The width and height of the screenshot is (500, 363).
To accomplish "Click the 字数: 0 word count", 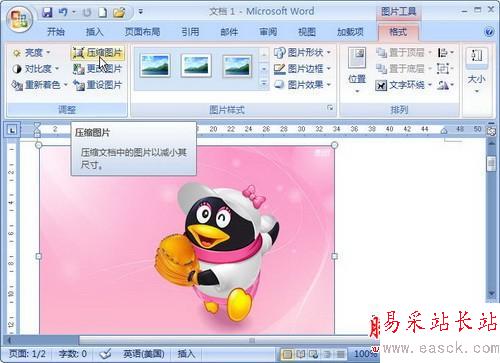I will (72, 354).
